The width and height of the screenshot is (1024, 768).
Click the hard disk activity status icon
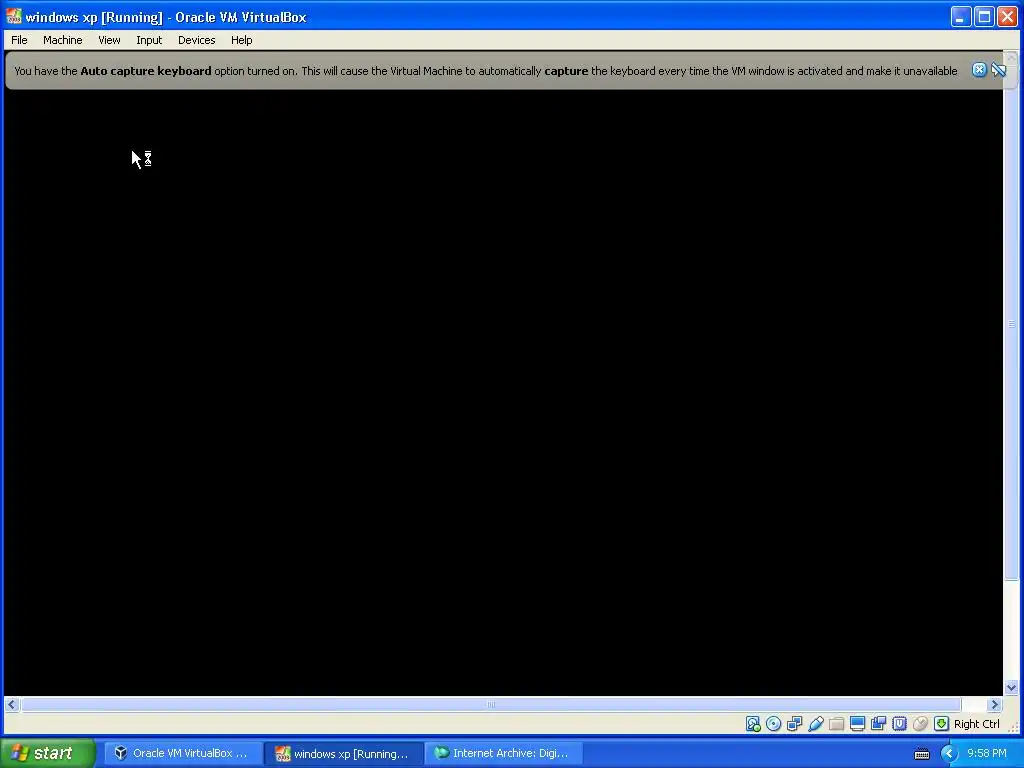pyautogui.click(x=753, y=724)
